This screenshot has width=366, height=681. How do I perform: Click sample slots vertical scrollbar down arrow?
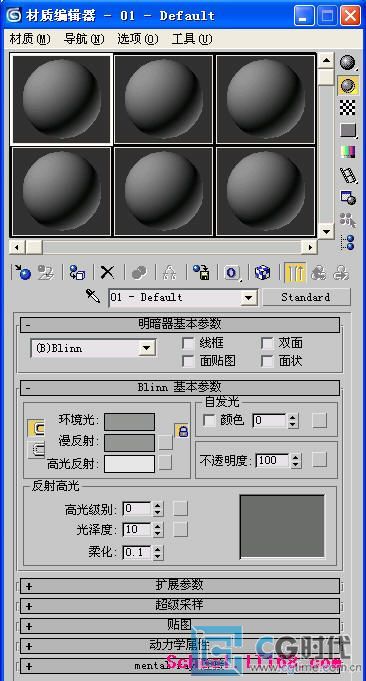tap(325, 230)
